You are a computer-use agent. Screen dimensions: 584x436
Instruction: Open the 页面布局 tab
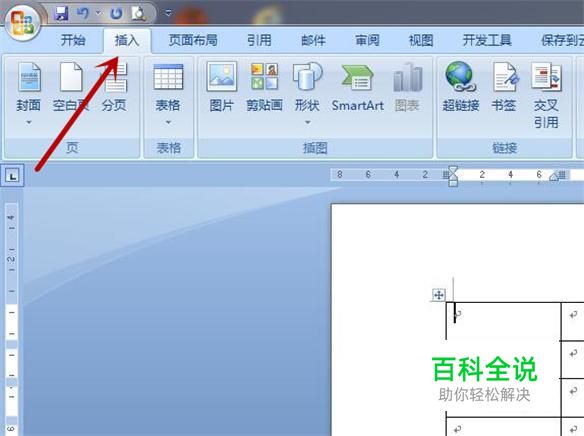(x=193, y=40)
